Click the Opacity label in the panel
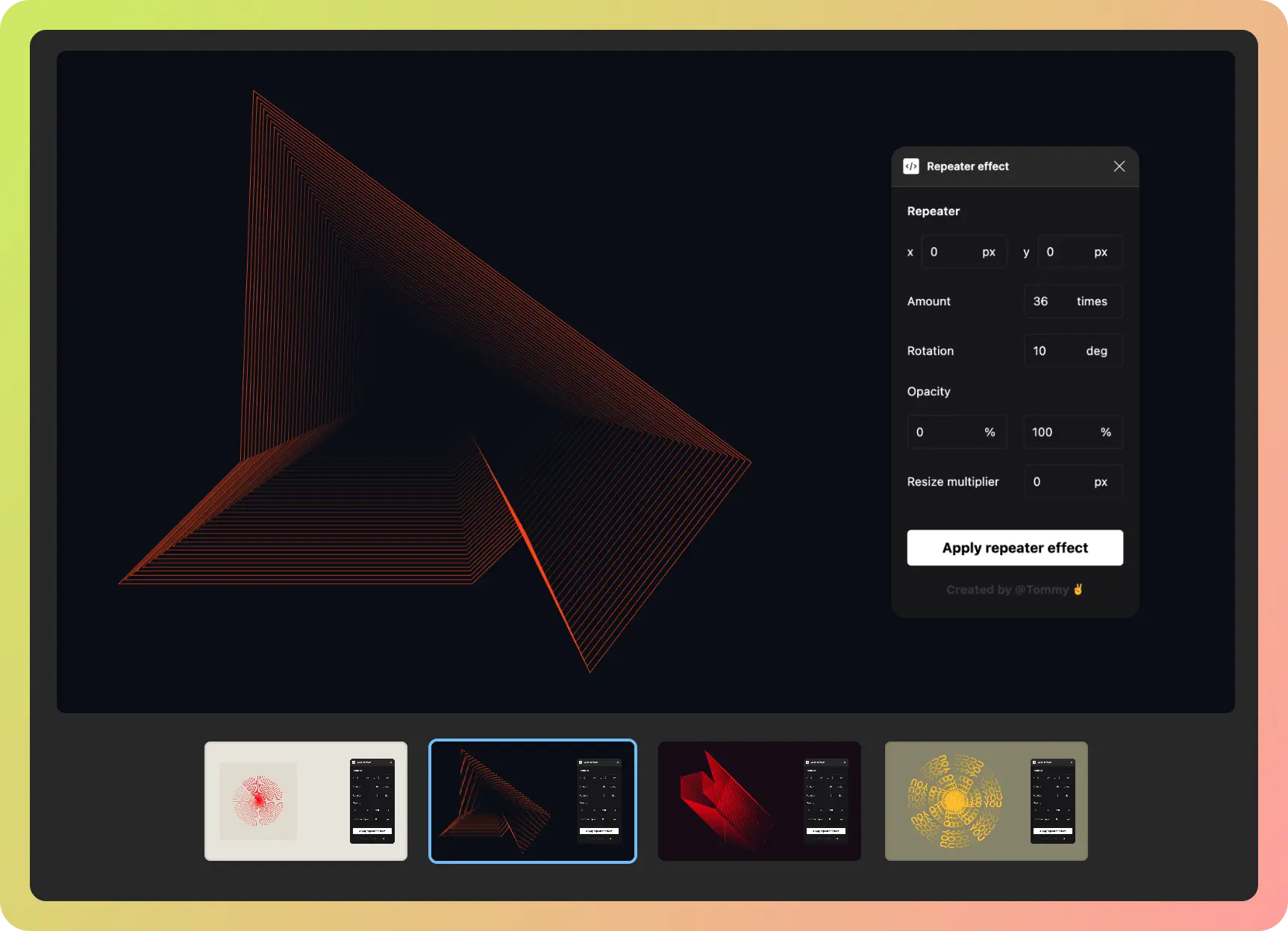 928,392
